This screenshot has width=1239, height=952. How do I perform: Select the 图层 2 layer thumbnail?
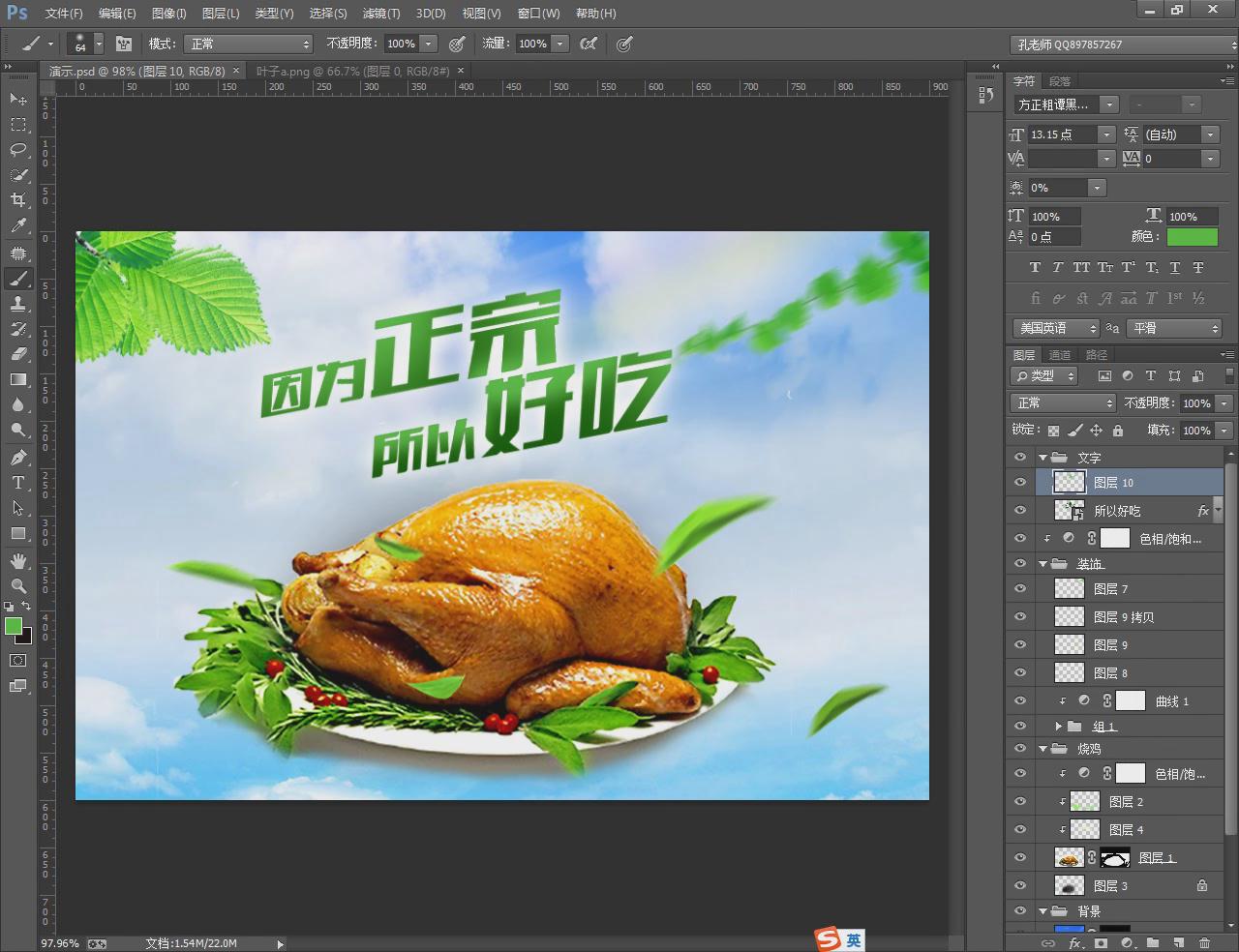[1084, 801]
